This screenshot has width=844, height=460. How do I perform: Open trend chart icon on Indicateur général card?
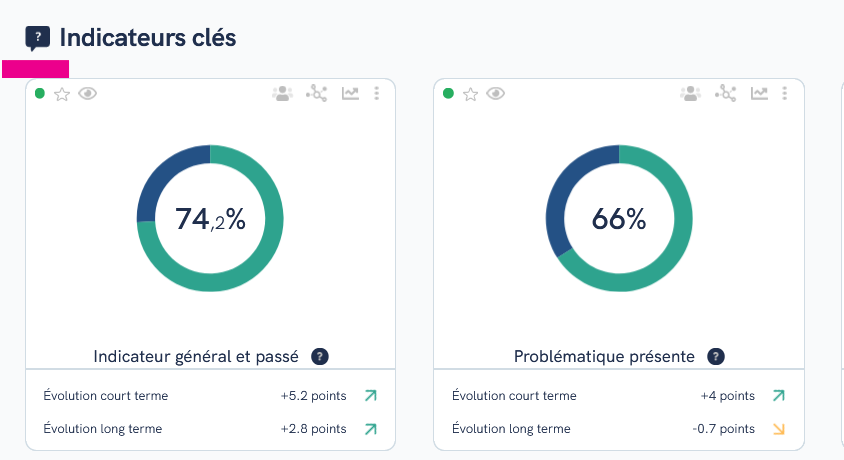point(350,94)
